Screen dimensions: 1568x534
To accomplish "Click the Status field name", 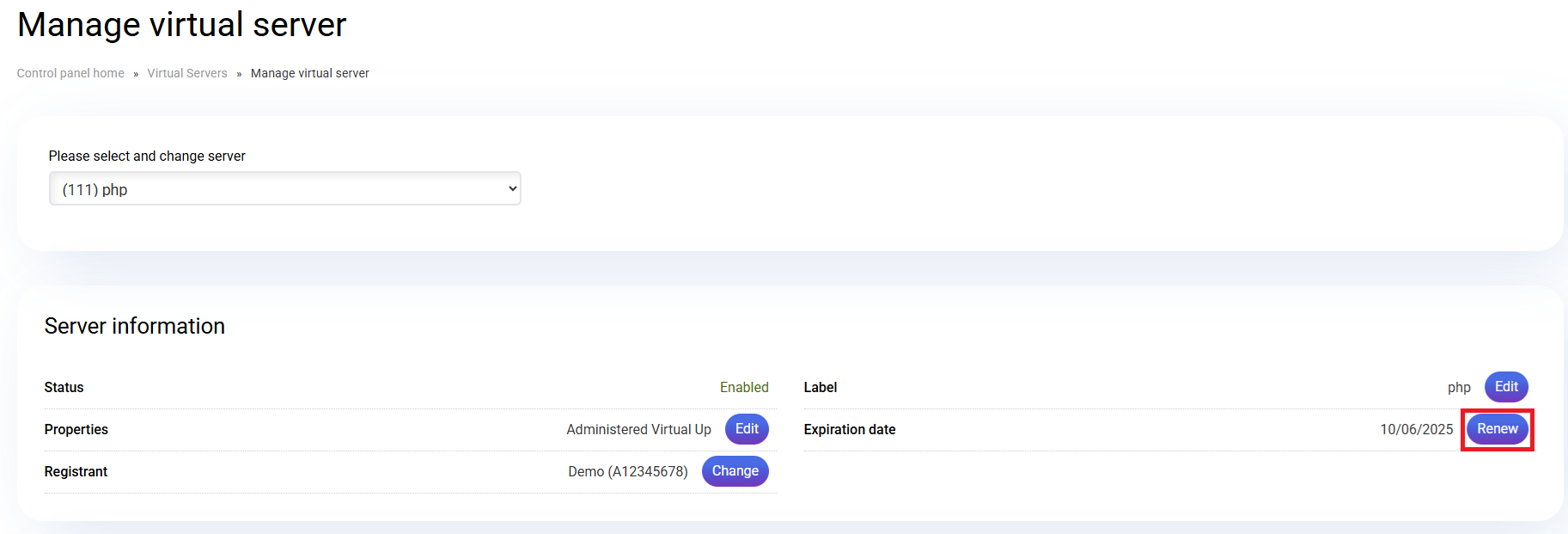I will [64, 388].
